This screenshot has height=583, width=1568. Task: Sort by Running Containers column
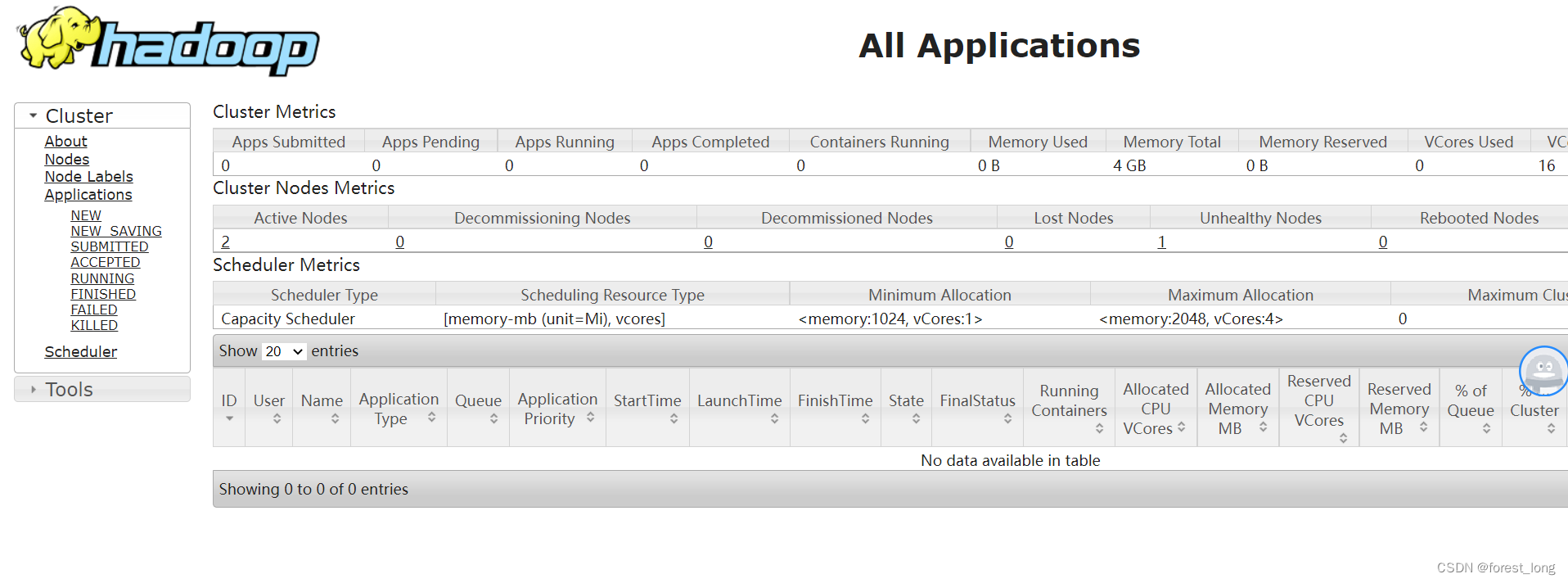pyautogui.click(x=1069, y=407)
